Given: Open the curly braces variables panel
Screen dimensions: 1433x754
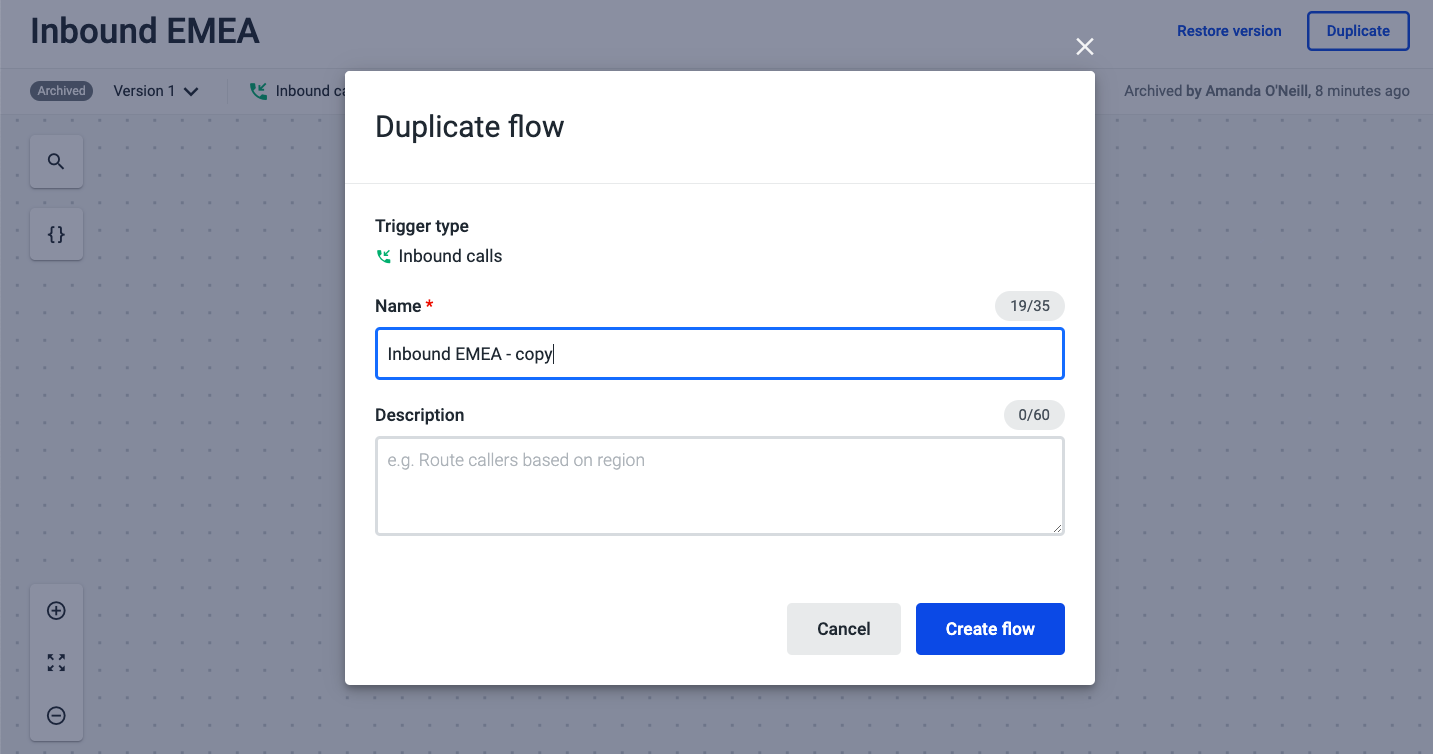Looking at the screenshot, I should 56,234.
